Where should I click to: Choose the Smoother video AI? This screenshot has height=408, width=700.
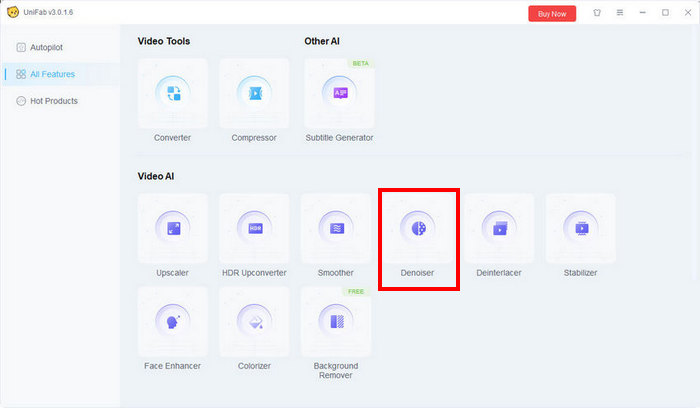point(336,228)
